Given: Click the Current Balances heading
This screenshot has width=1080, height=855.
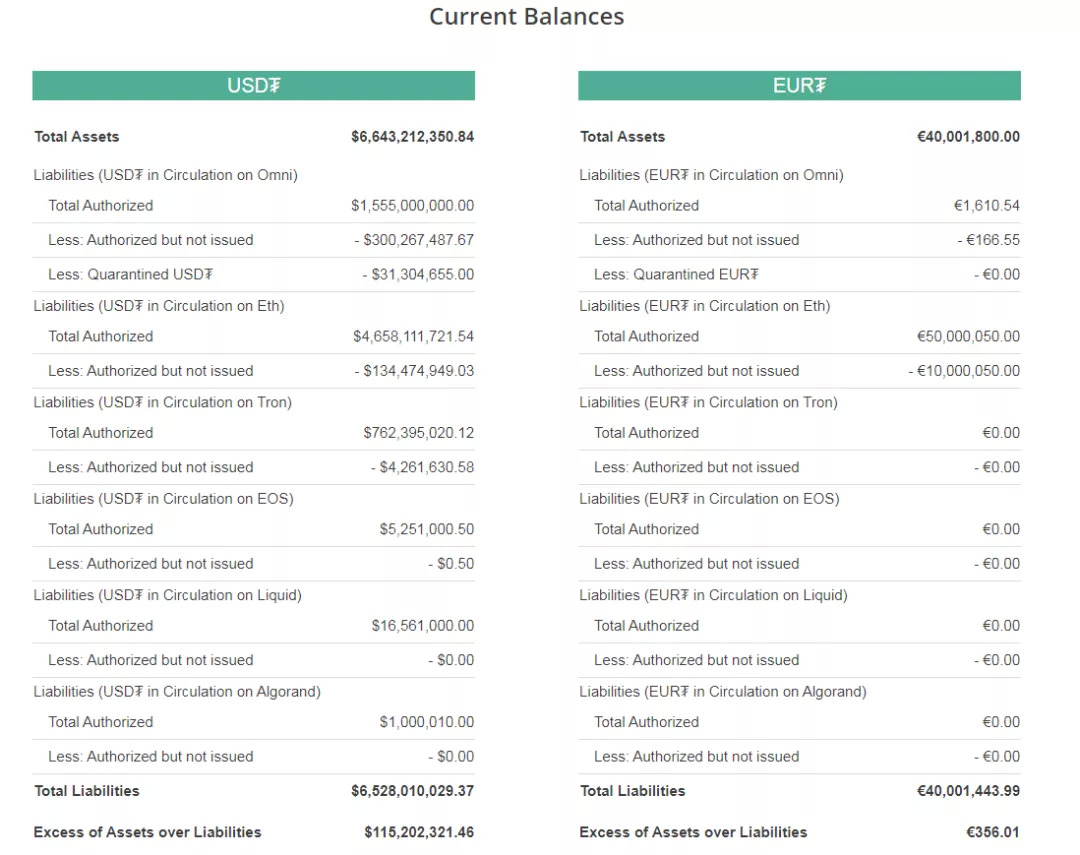Looking at the screenshot, I should [x=526, y=17].
